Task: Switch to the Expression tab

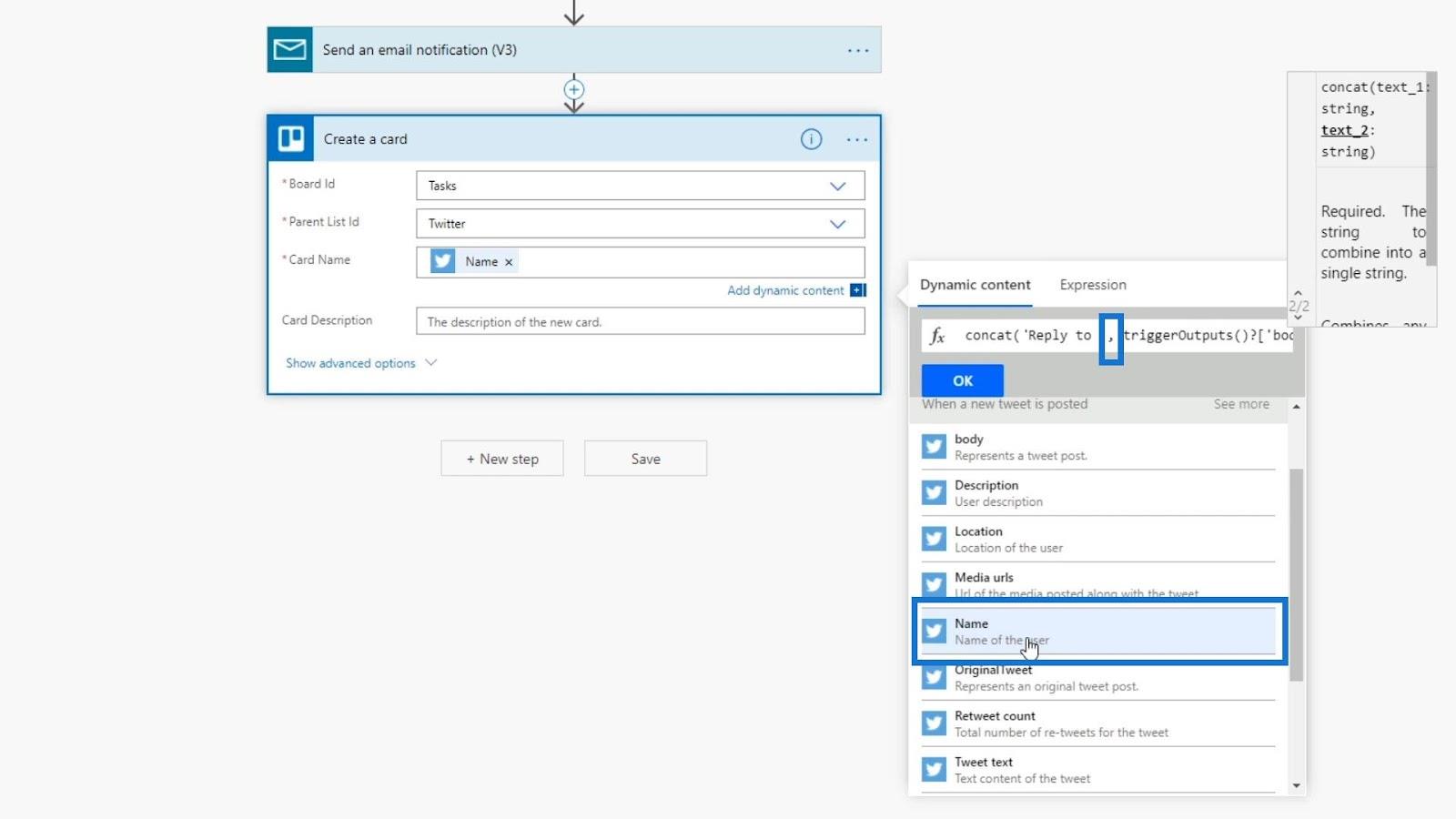Action: pyautogui.click(x=1093, y=285)
